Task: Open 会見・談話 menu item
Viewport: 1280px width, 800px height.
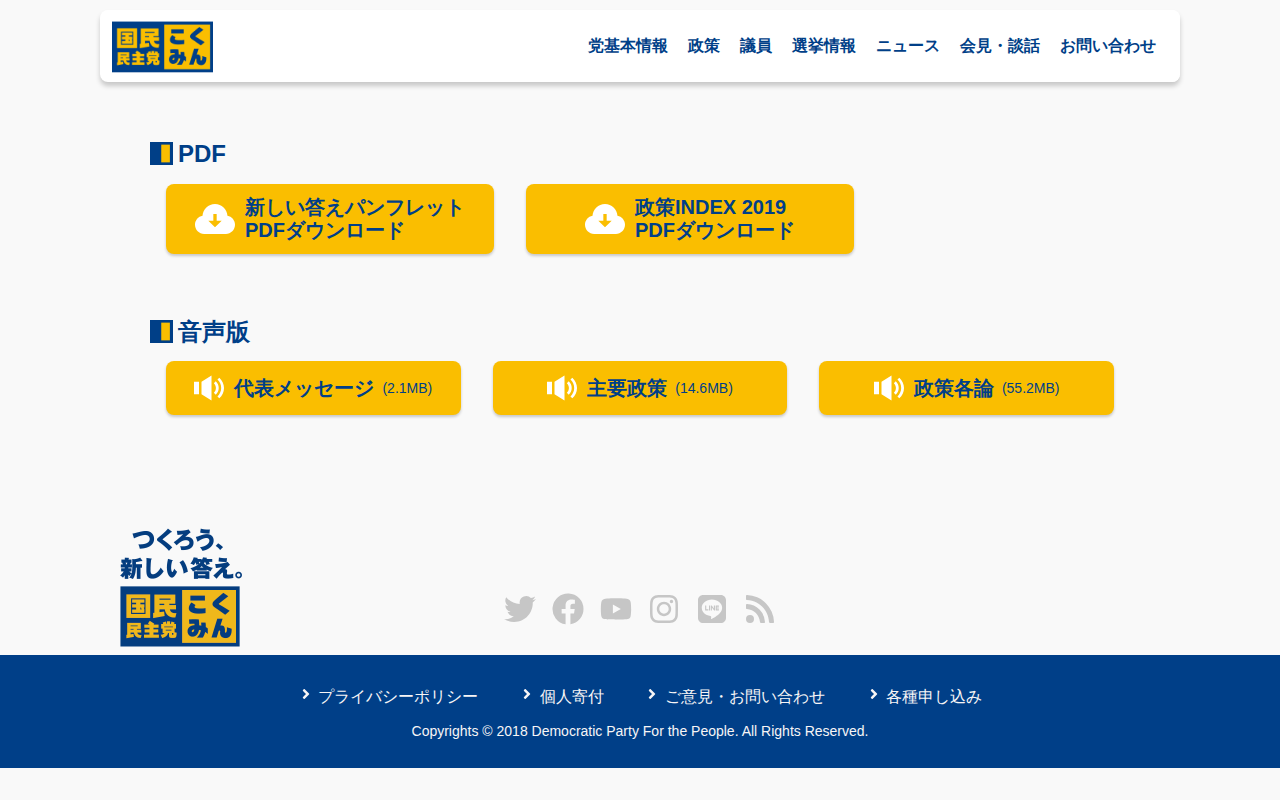Action: coord(1000,46)
